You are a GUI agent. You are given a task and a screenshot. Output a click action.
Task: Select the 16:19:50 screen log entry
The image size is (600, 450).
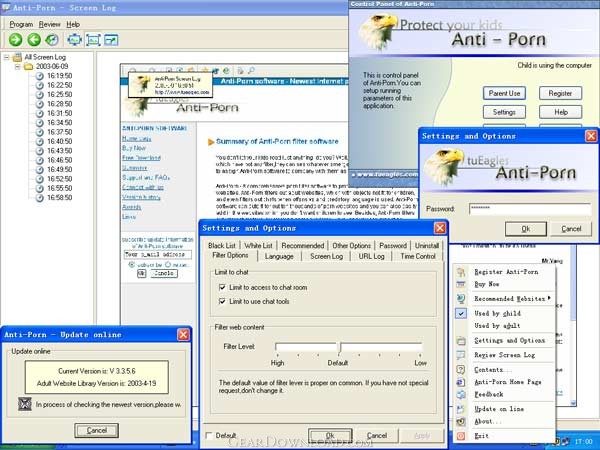point(59,76)
